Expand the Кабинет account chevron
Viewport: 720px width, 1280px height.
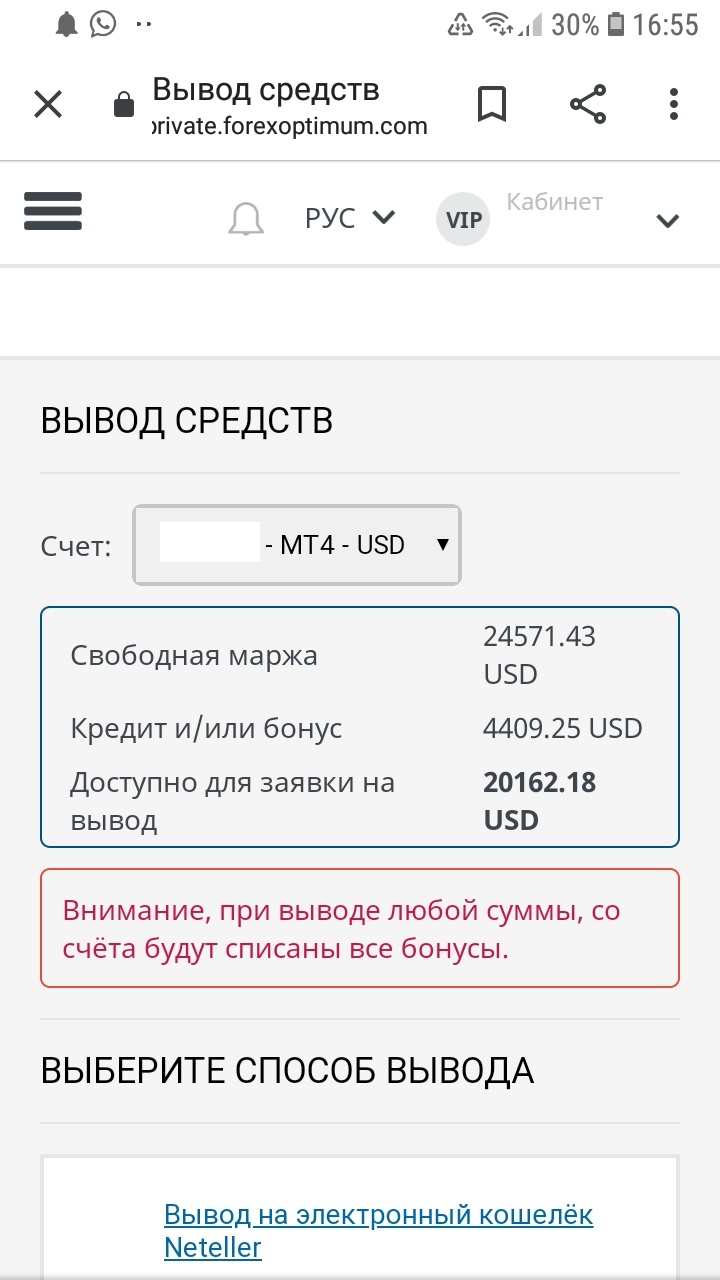click(668, 221)
